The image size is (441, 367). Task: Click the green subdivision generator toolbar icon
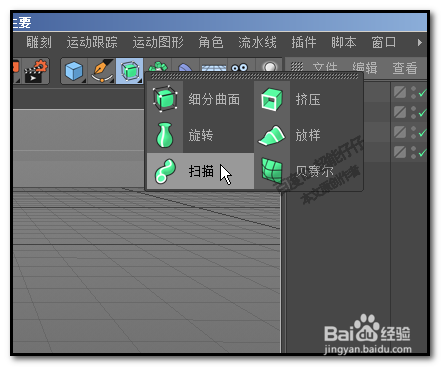[x=130, y=71]
